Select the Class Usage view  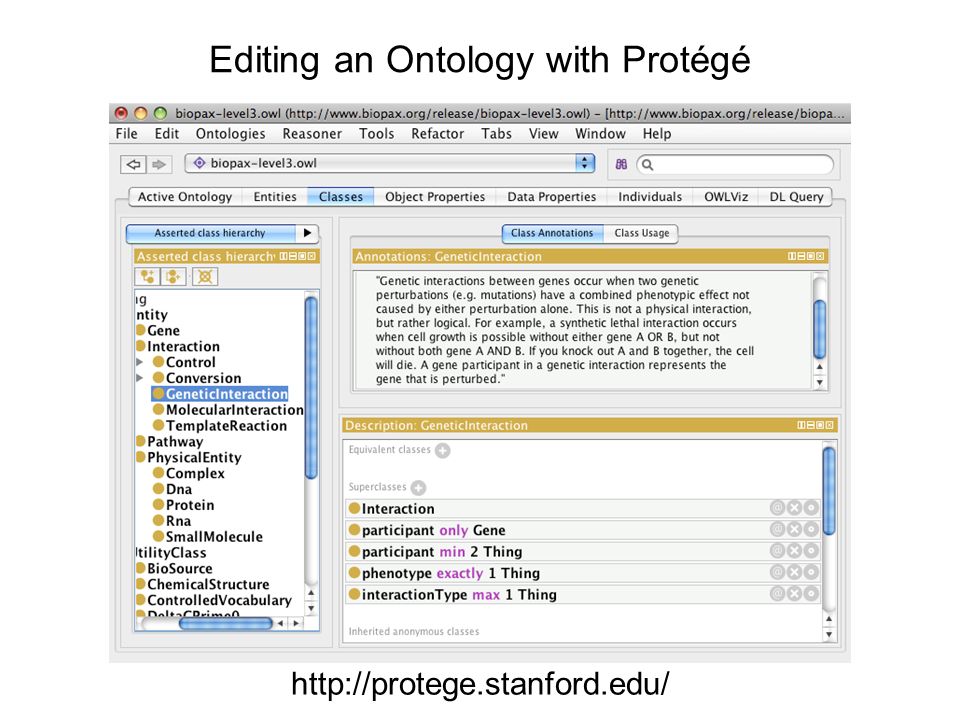point(642,233)
